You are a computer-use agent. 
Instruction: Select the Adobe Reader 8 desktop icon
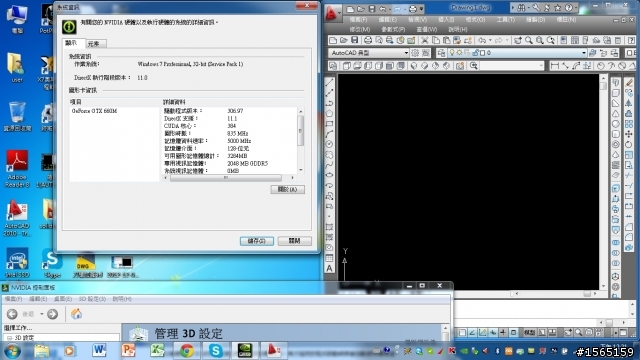[17, 169]
